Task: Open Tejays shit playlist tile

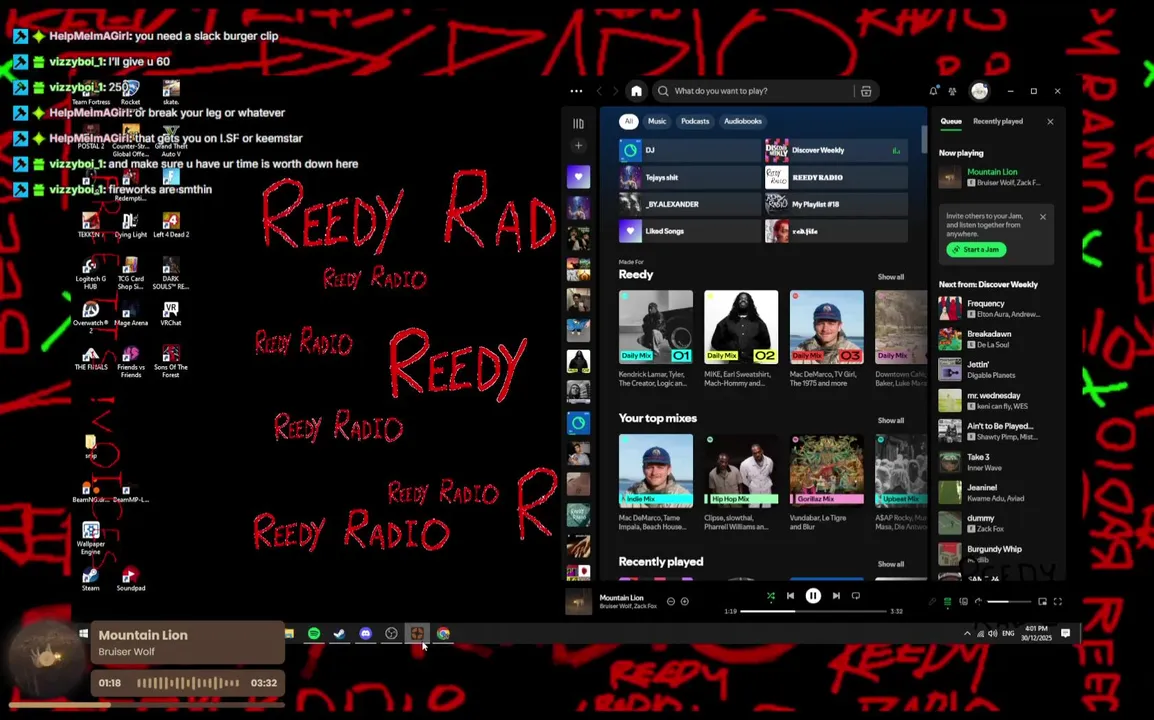Action: (x=689, y=177)
